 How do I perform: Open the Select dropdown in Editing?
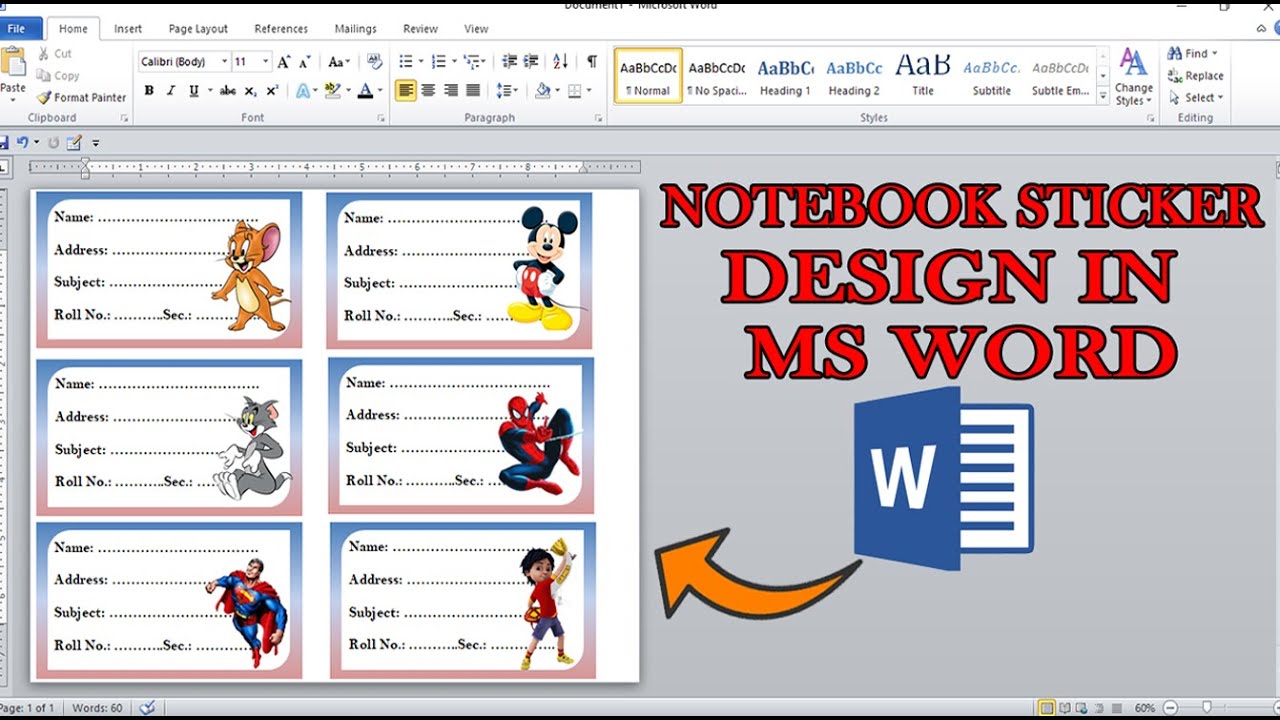(x=1196, y=98)
